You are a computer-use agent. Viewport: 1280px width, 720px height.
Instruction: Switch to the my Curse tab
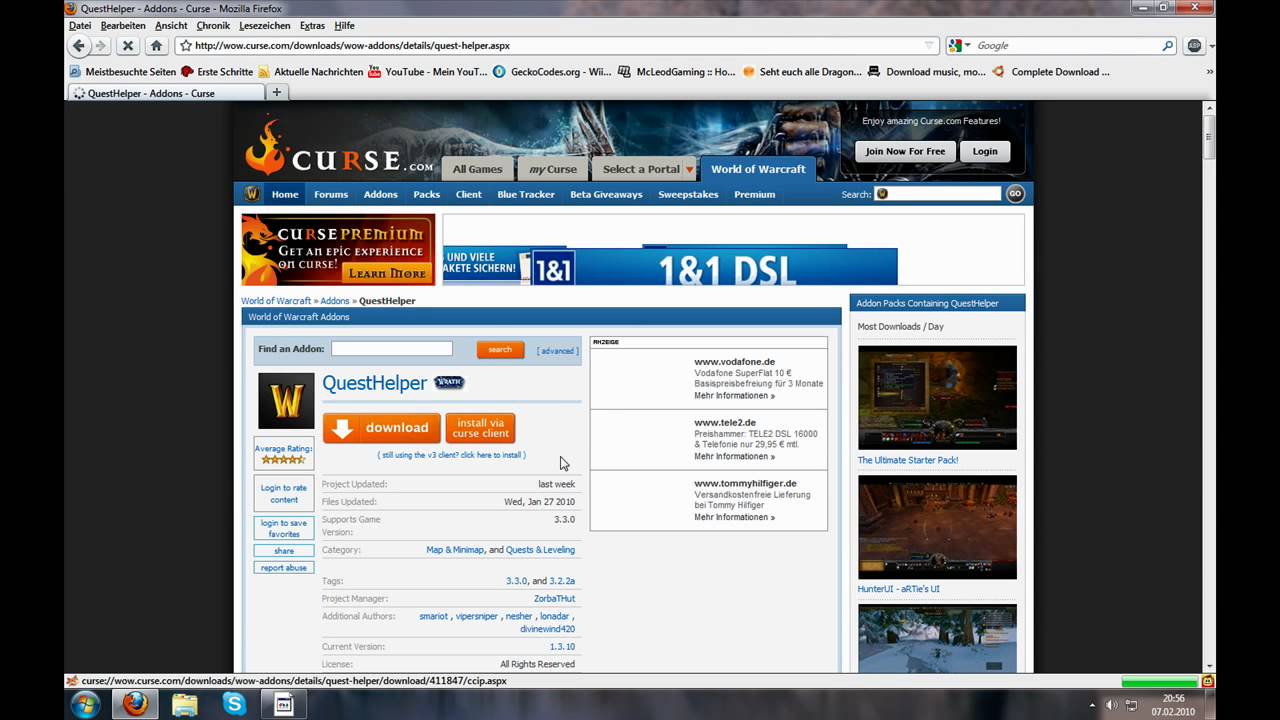tap(553, 169)
